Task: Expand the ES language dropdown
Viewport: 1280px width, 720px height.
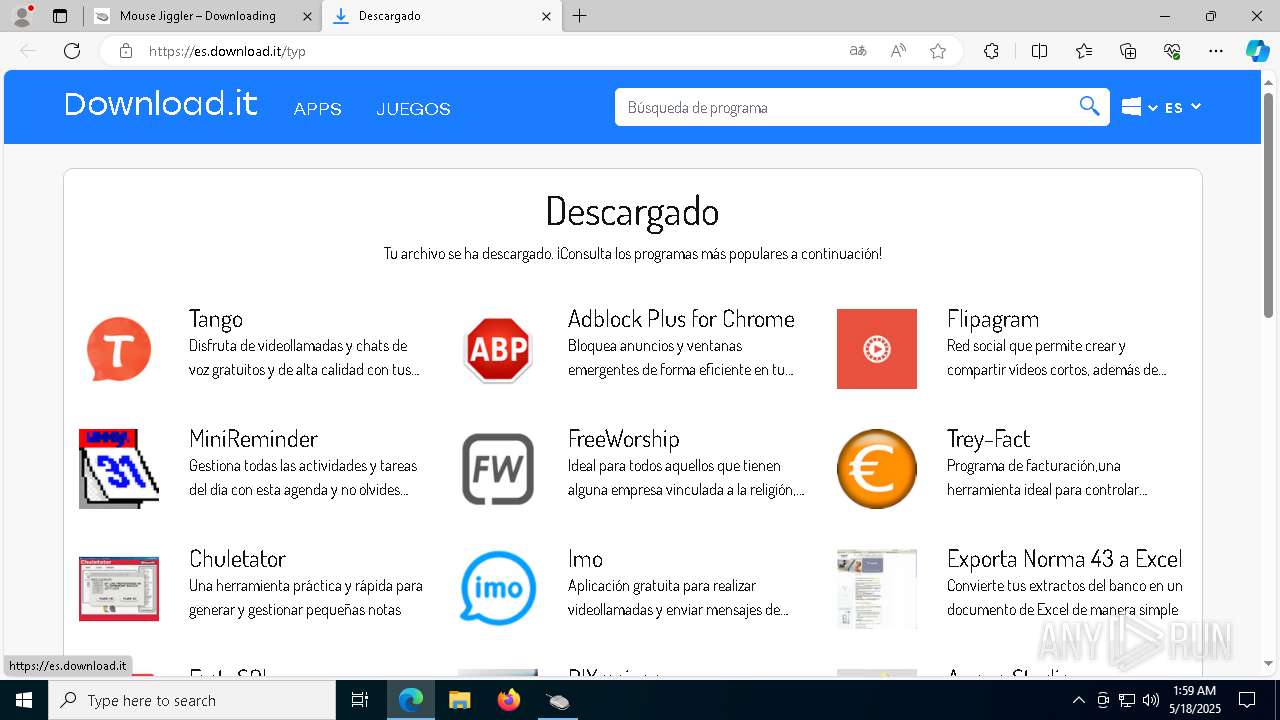Action: (x=1183, y=107)
